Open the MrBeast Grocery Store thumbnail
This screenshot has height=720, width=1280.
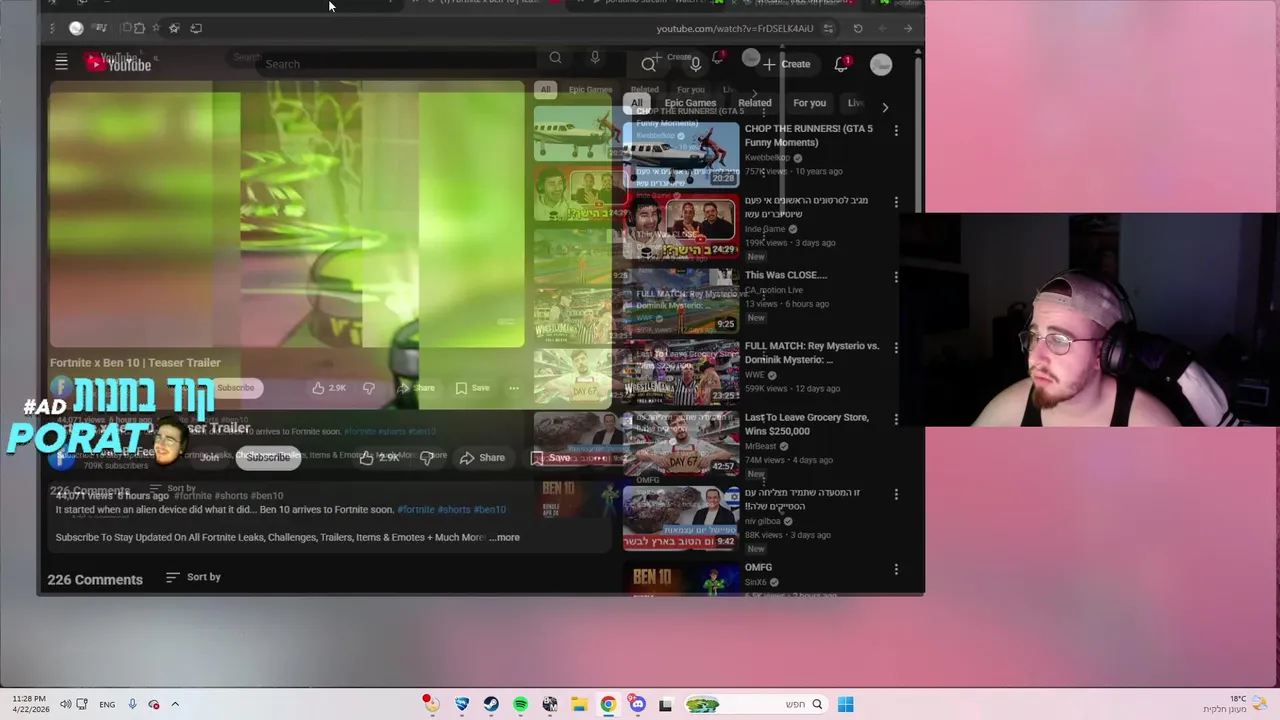point(681,443)
